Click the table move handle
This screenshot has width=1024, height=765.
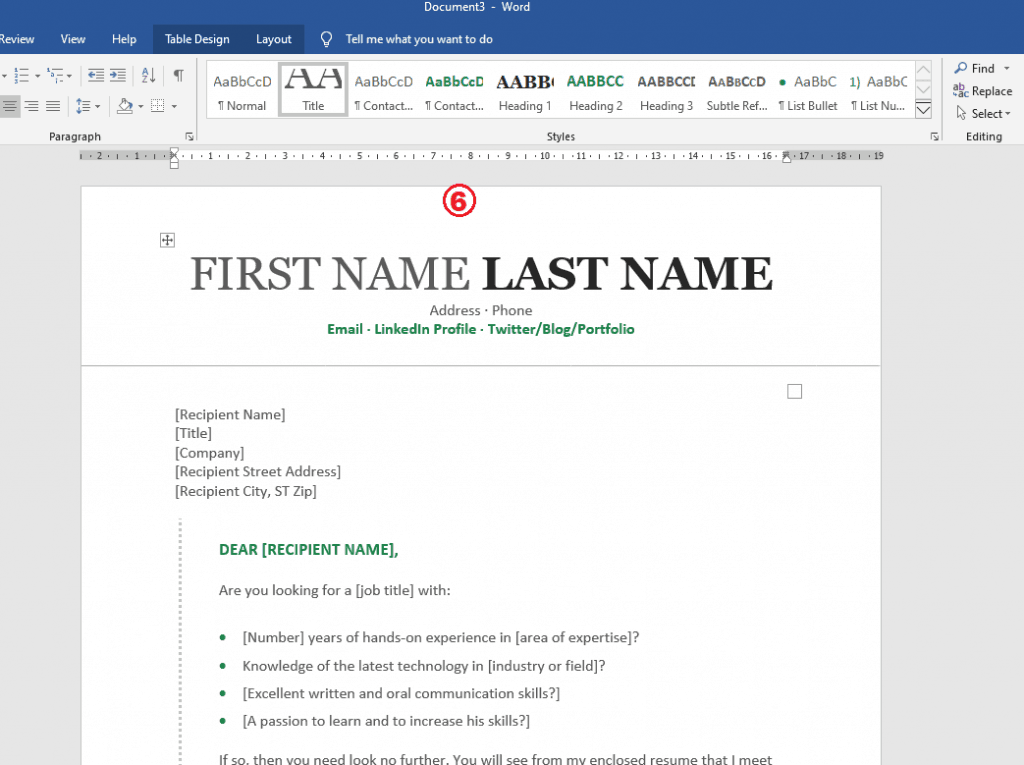(167, 240)
